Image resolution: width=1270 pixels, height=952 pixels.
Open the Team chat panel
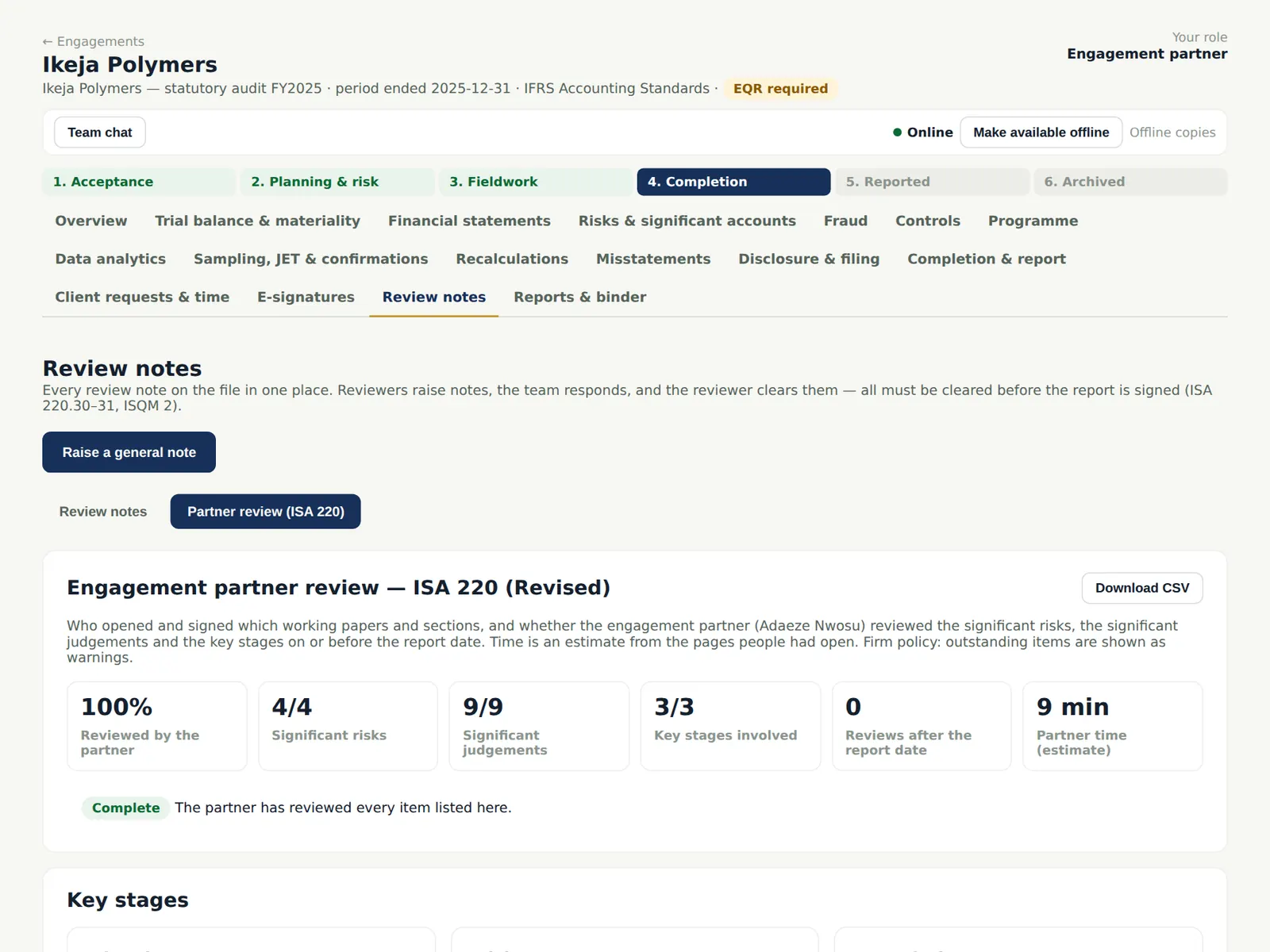[100, 132]
